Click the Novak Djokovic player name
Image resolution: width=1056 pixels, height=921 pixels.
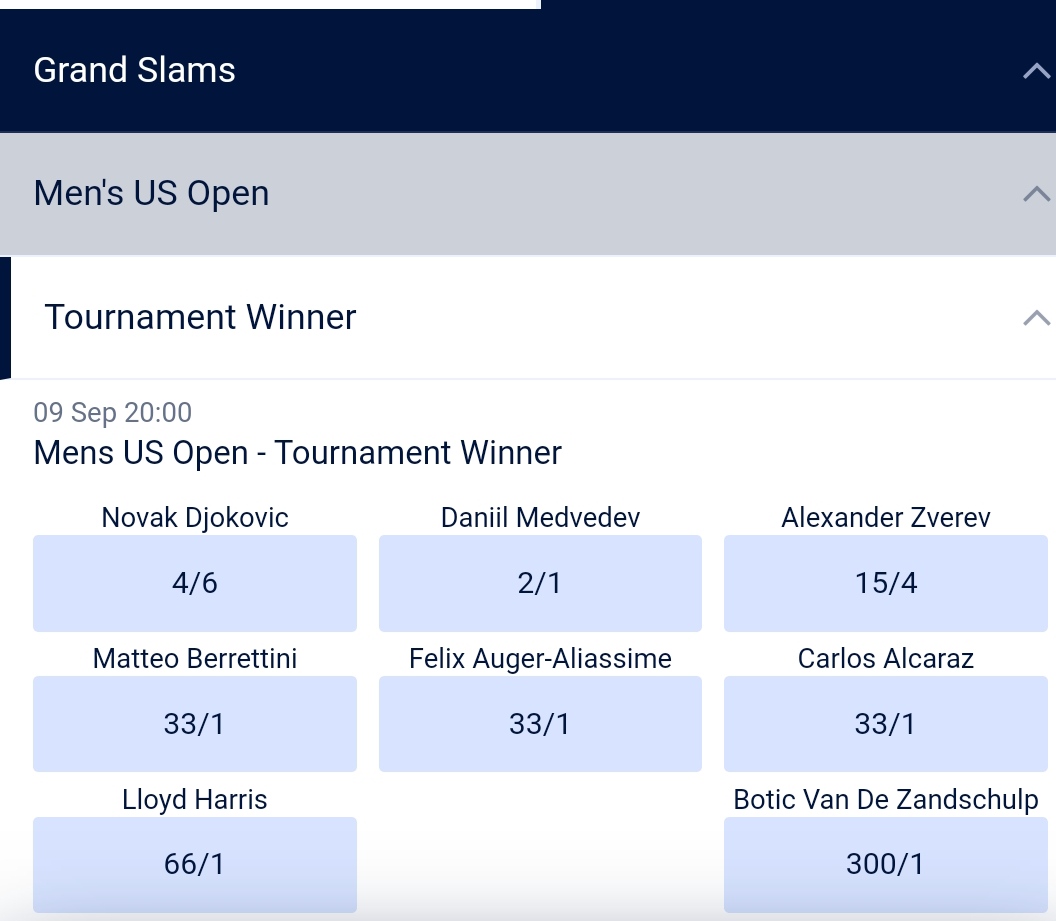click(x=195, y=517)
